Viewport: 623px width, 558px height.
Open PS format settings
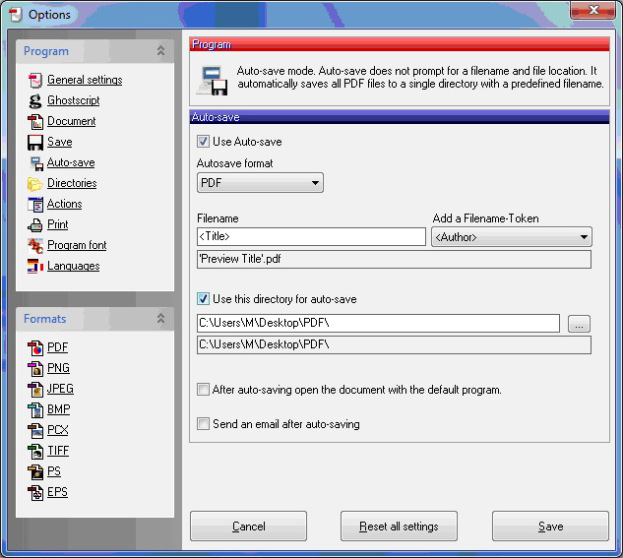coord(54,471)
